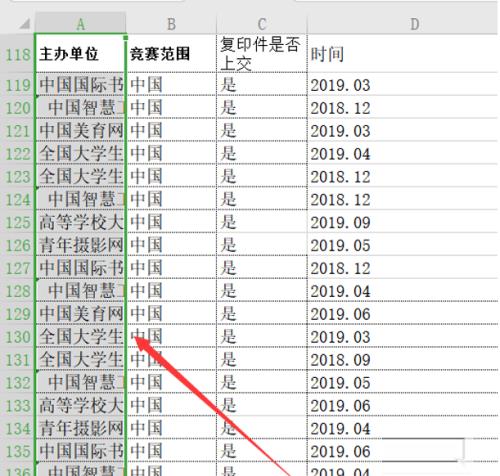Select row header 122
The width and height of the screenshot is (500, 476).
click(x=17, y=153)
